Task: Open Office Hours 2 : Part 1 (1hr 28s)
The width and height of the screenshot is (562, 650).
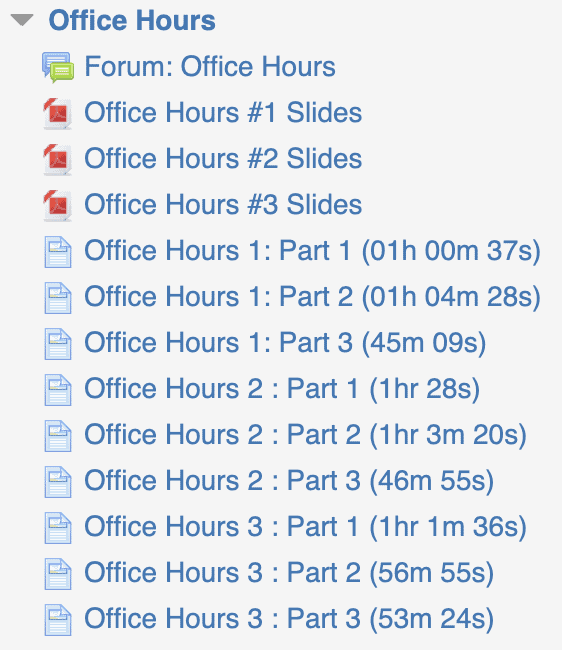Action: point(282,389)
